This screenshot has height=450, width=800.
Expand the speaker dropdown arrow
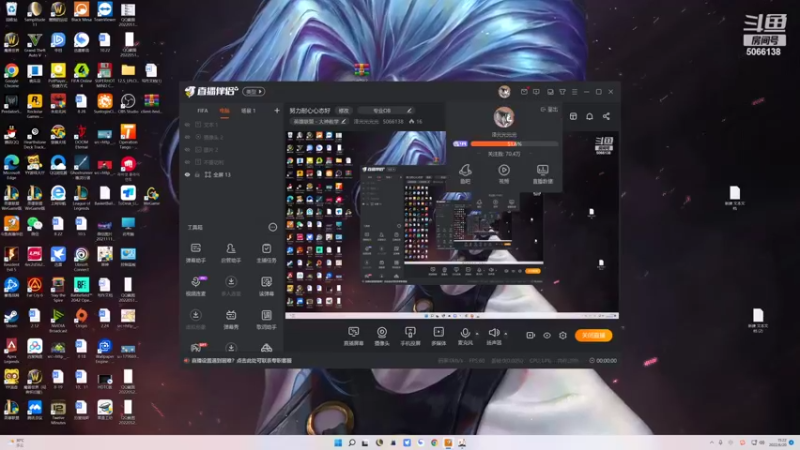point(506,334)
